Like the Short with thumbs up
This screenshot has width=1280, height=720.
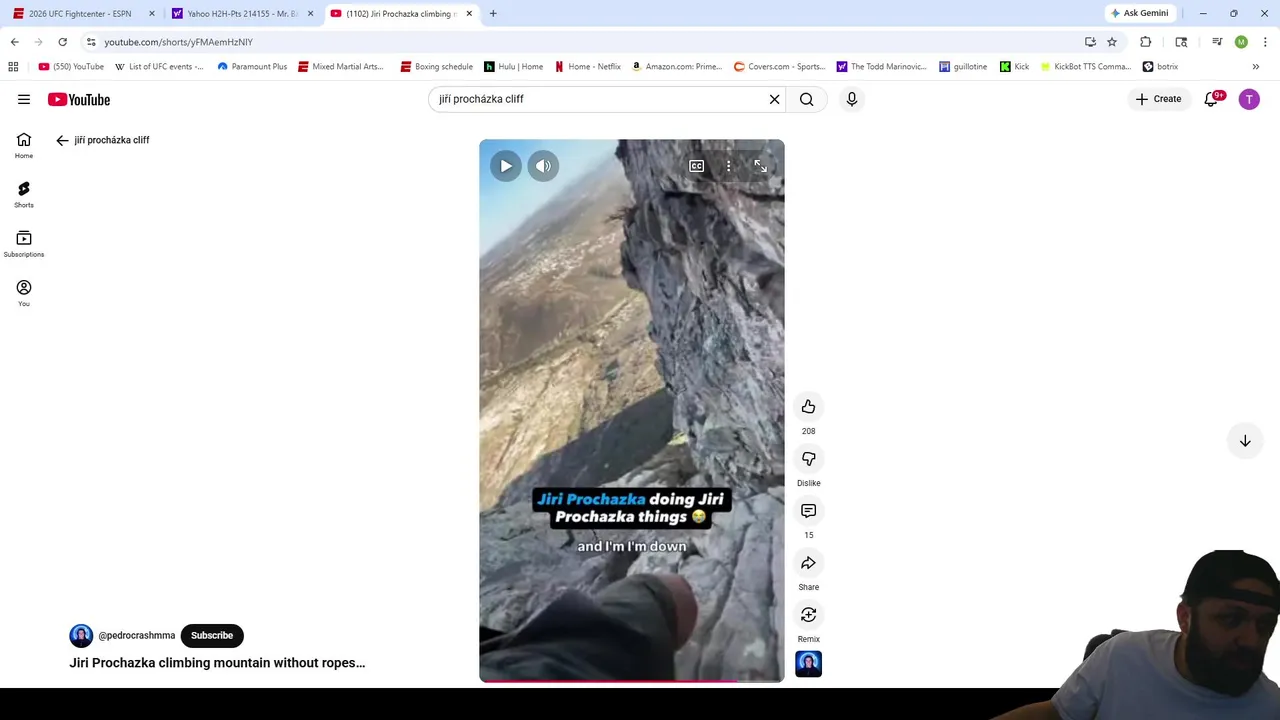[x=808, y=406]
